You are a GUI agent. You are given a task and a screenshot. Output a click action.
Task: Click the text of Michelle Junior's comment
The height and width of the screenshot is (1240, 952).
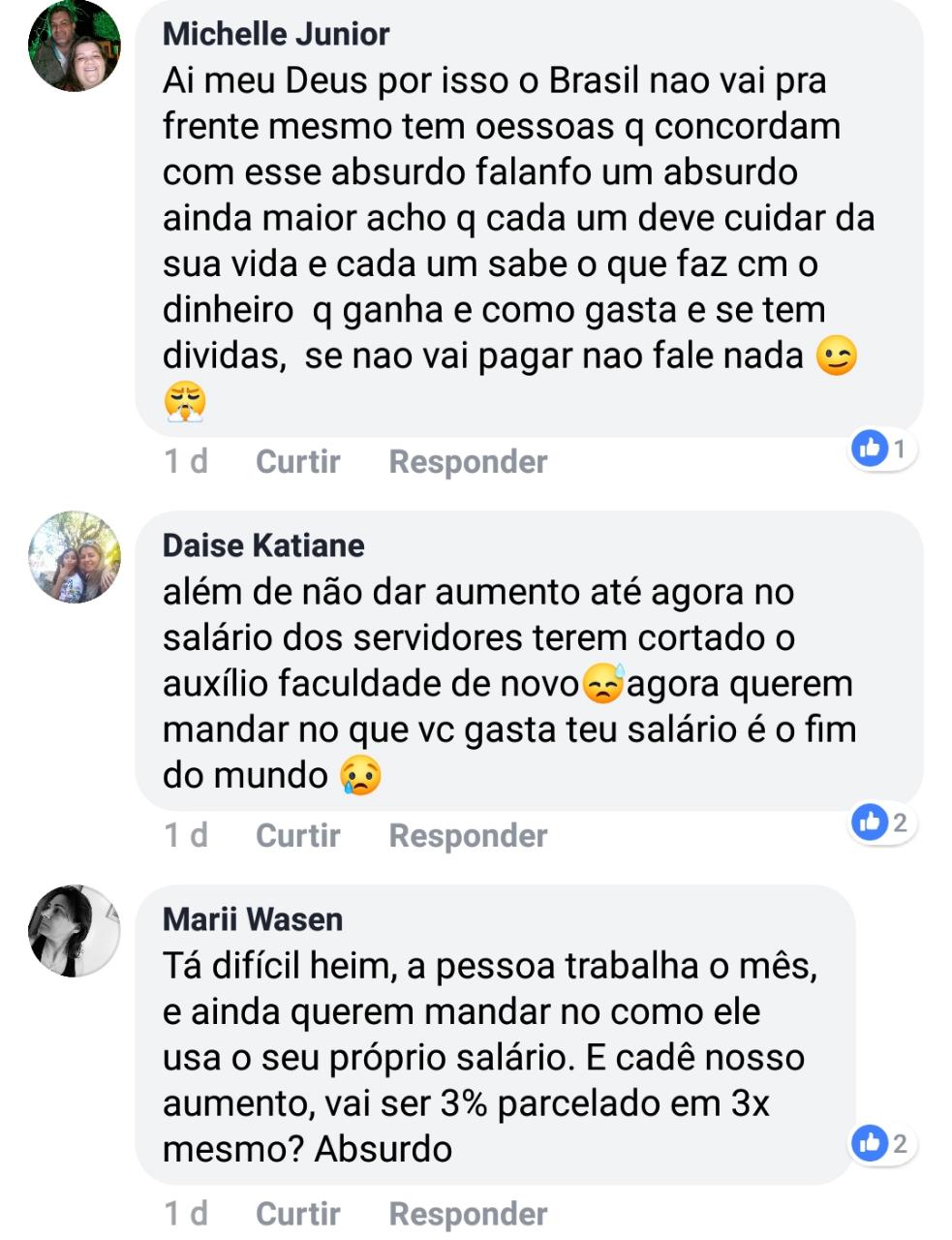pyautogui.click(x=504, y=218)
